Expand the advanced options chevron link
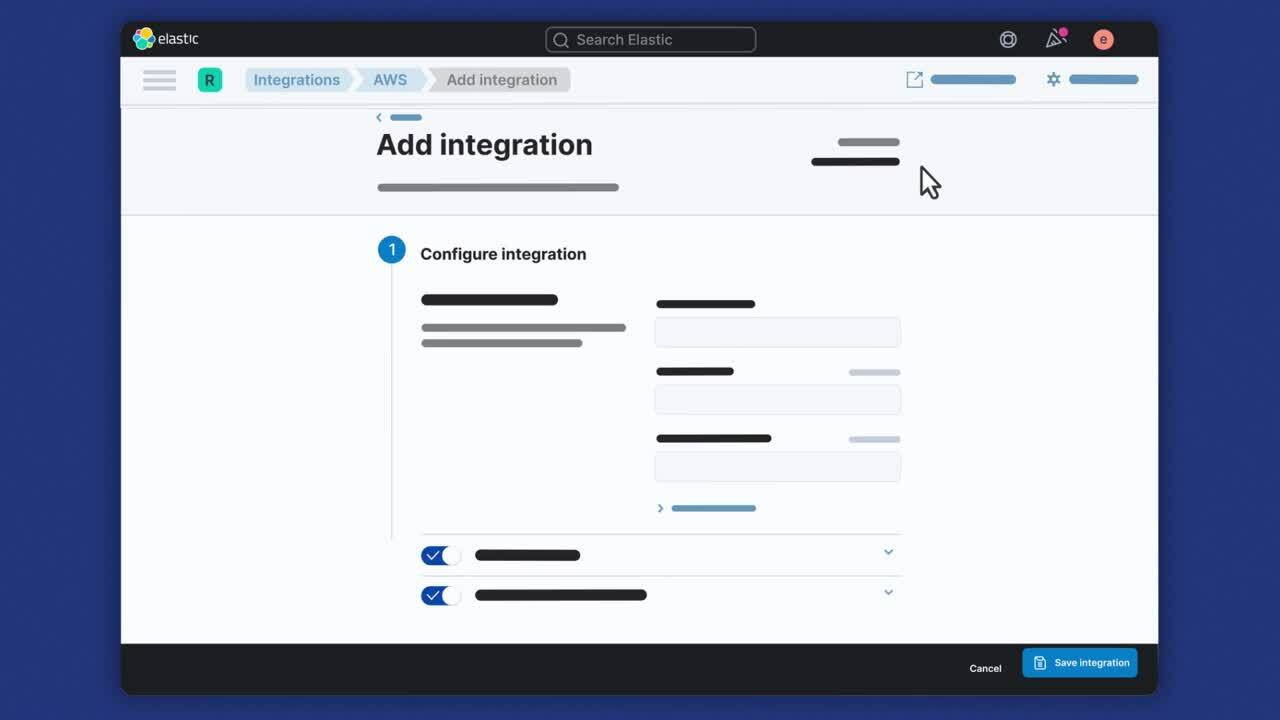 [x=706, y=508]
